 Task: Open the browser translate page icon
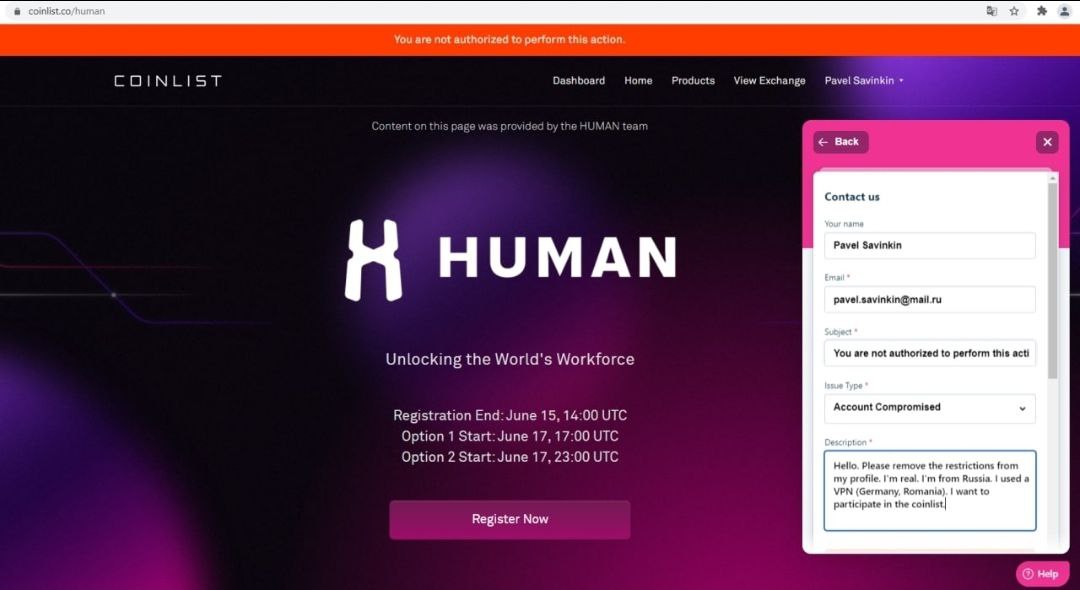991,11
